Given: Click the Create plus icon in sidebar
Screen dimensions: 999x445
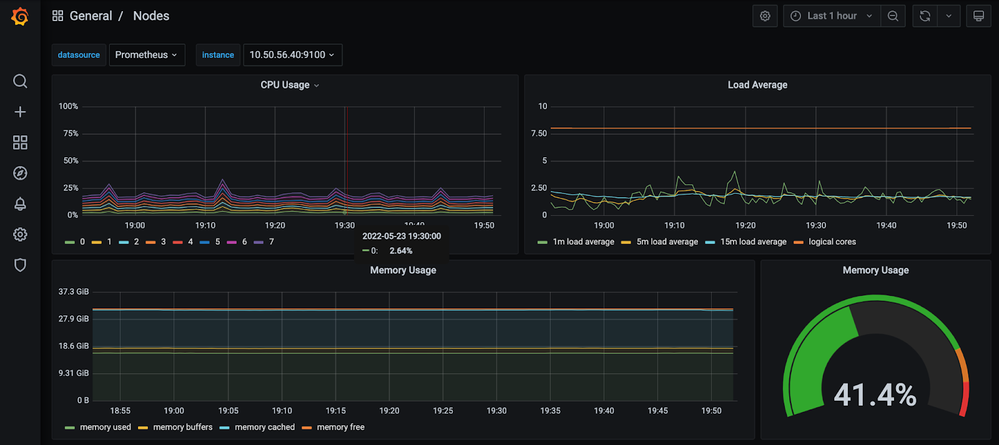Looking at the screenshot, I should 20,112.
